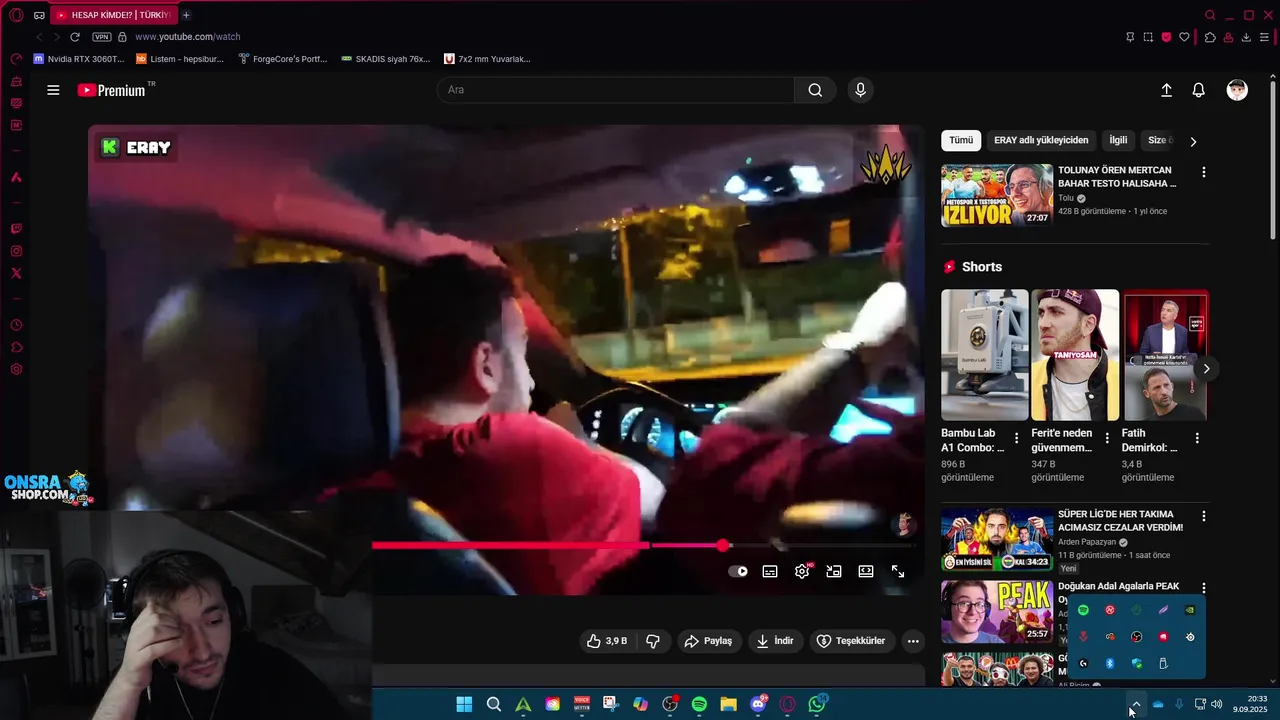Open a new tab with plus button
This screenshot has height=720, width=1280.
(x=186, y=15)
